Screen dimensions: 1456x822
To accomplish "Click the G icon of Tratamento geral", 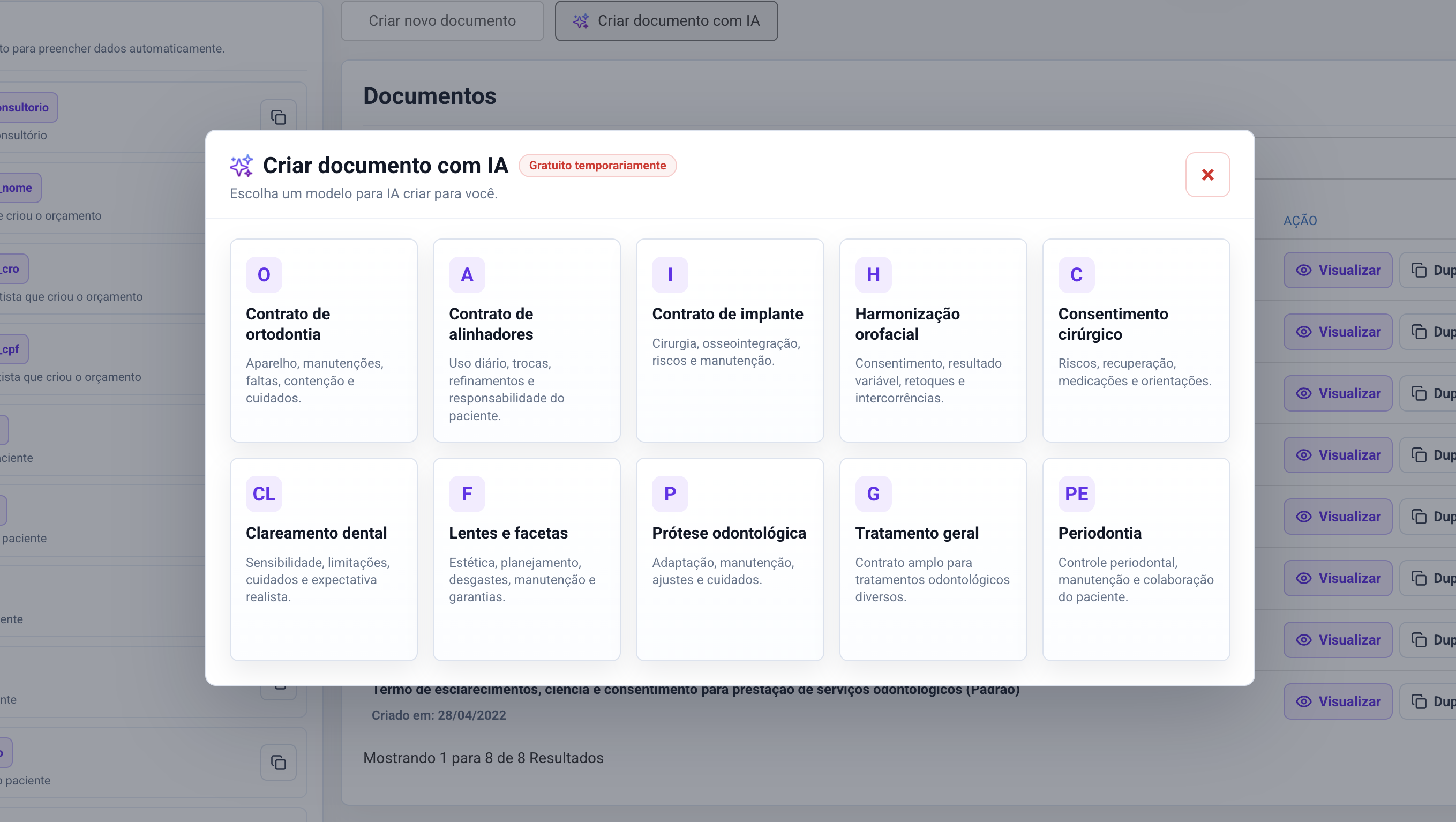I will 873,494.
